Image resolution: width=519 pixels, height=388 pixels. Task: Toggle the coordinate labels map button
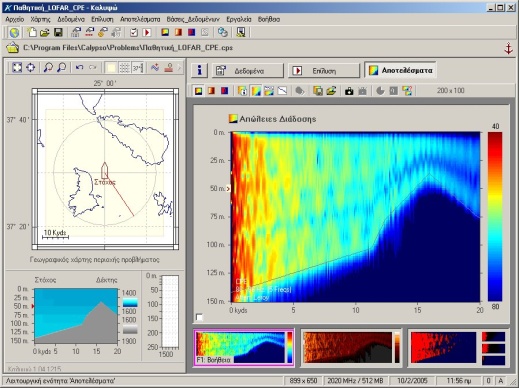(137, 67)
